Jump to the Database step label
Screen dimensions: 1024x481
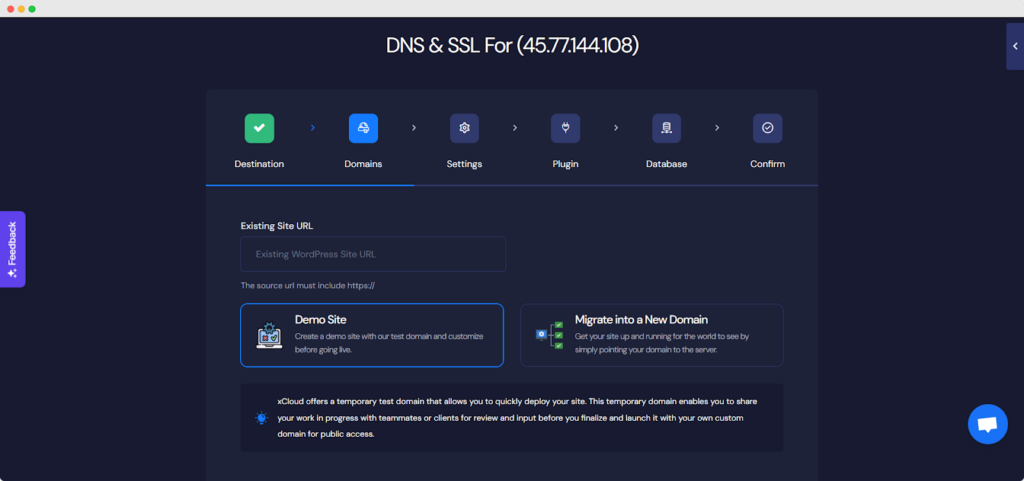666,164
